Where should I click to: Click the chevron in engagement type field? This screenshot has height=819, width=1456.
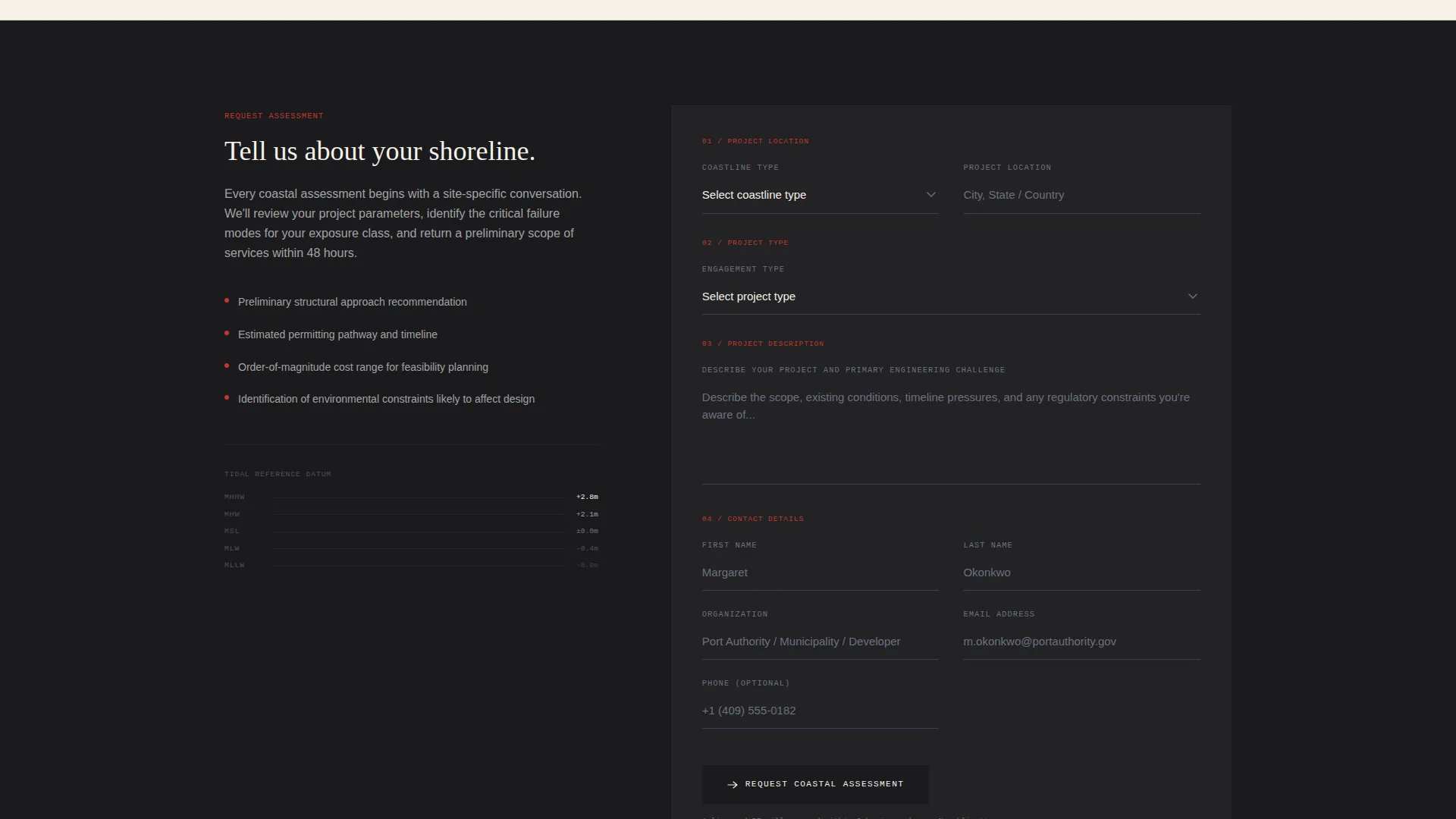pos(1192,297)
